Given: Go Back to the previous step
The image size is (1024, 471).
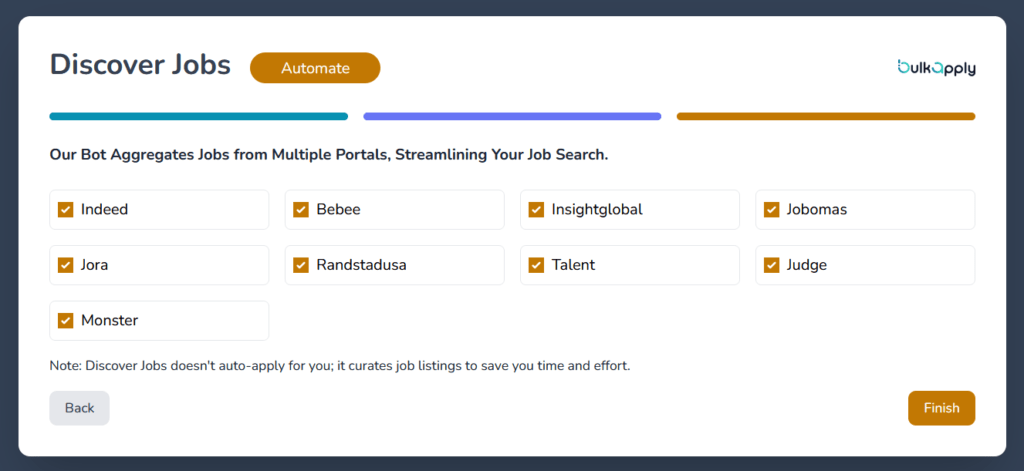Looking at the screenshot, I should 79,408.
